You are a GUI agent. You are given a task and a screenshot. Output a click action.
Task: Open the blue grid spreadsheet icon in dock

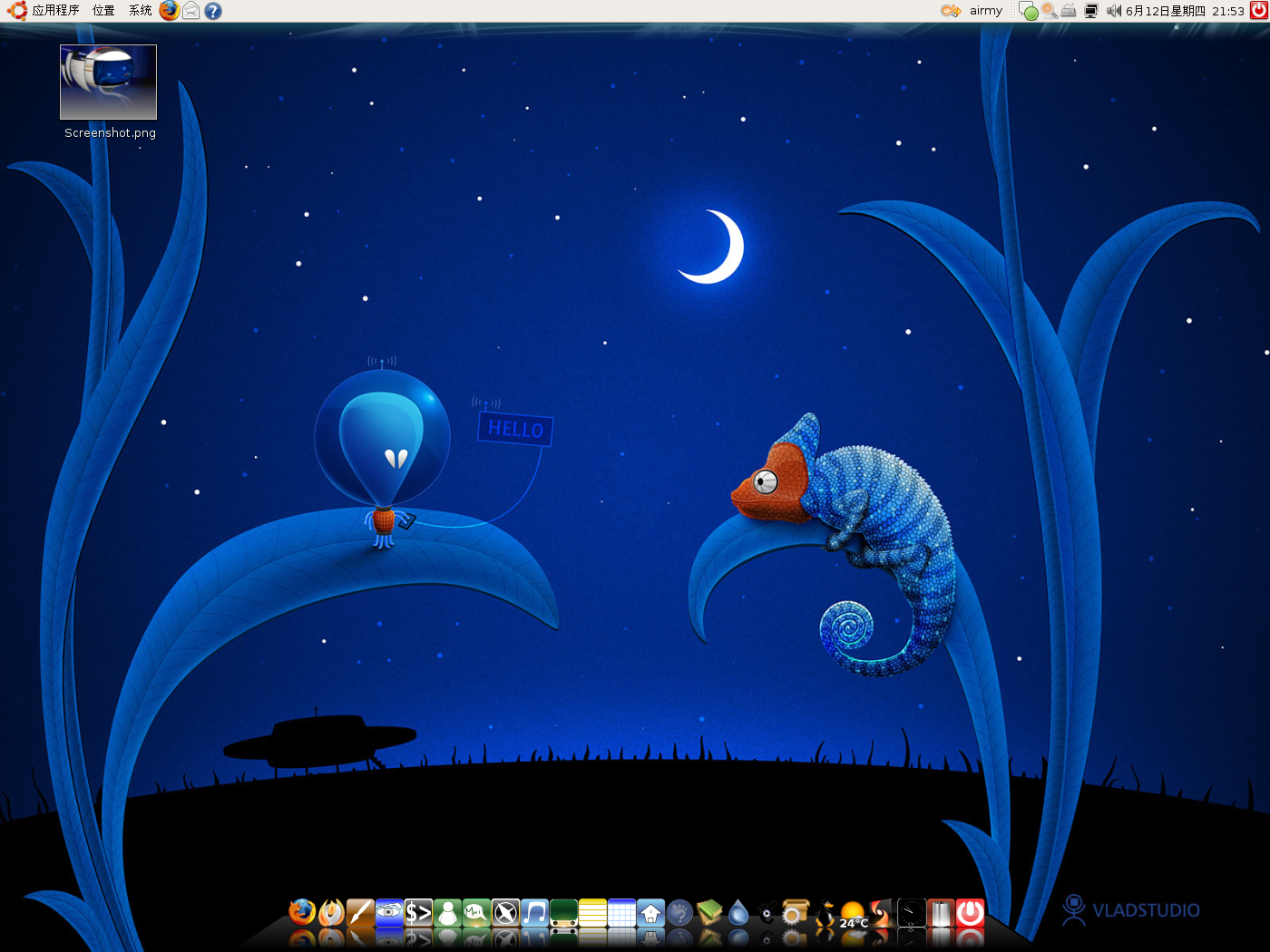(621, 912)
